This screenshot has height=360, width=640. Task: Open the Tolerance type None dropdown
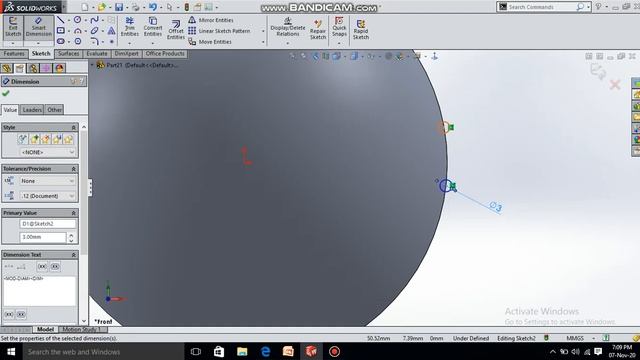coord(48,181)
